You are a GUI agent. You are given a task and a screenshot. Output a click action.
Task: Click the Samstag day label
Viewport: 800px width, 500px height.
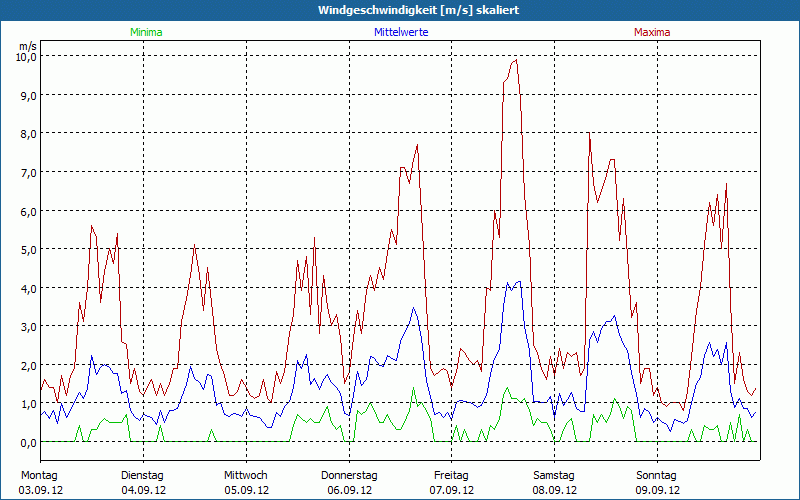(554, 476)
